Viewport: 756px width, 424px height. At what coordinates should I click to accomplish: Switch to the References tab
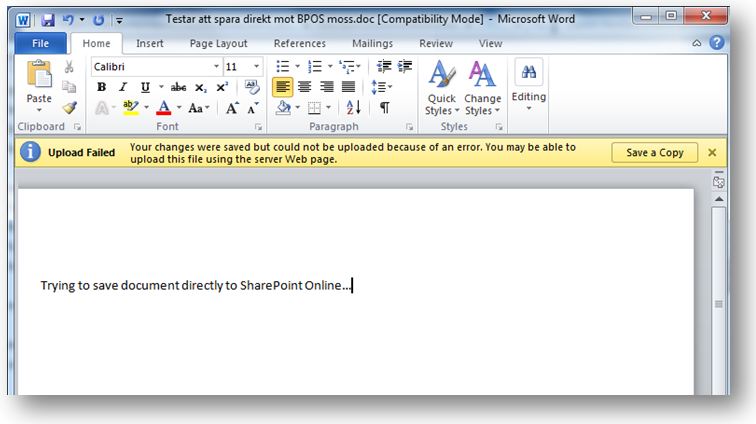tap(299, 43)
